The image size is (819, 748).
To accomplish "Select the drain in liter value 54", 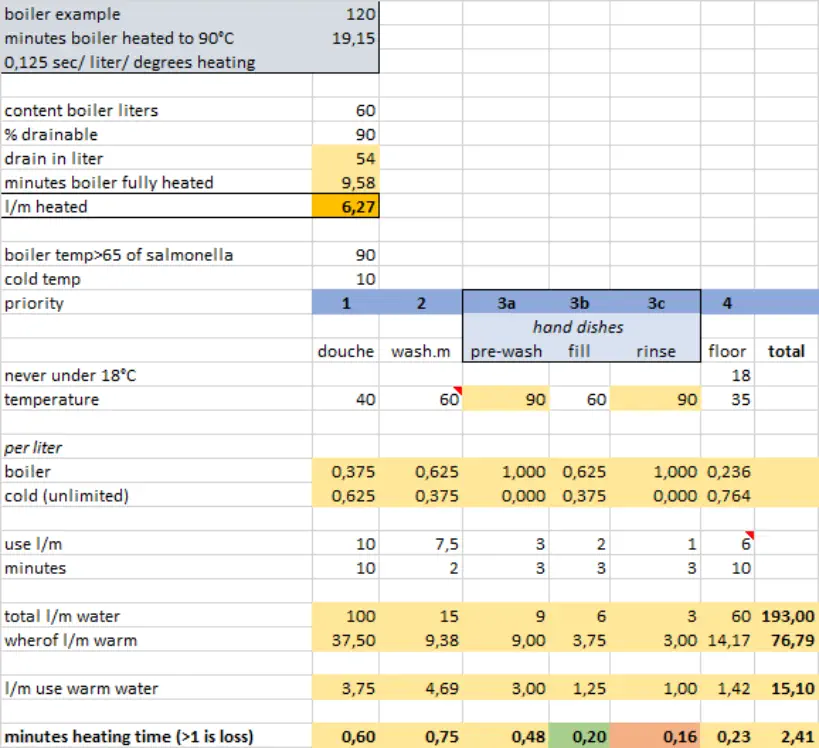I will [346, 159].
